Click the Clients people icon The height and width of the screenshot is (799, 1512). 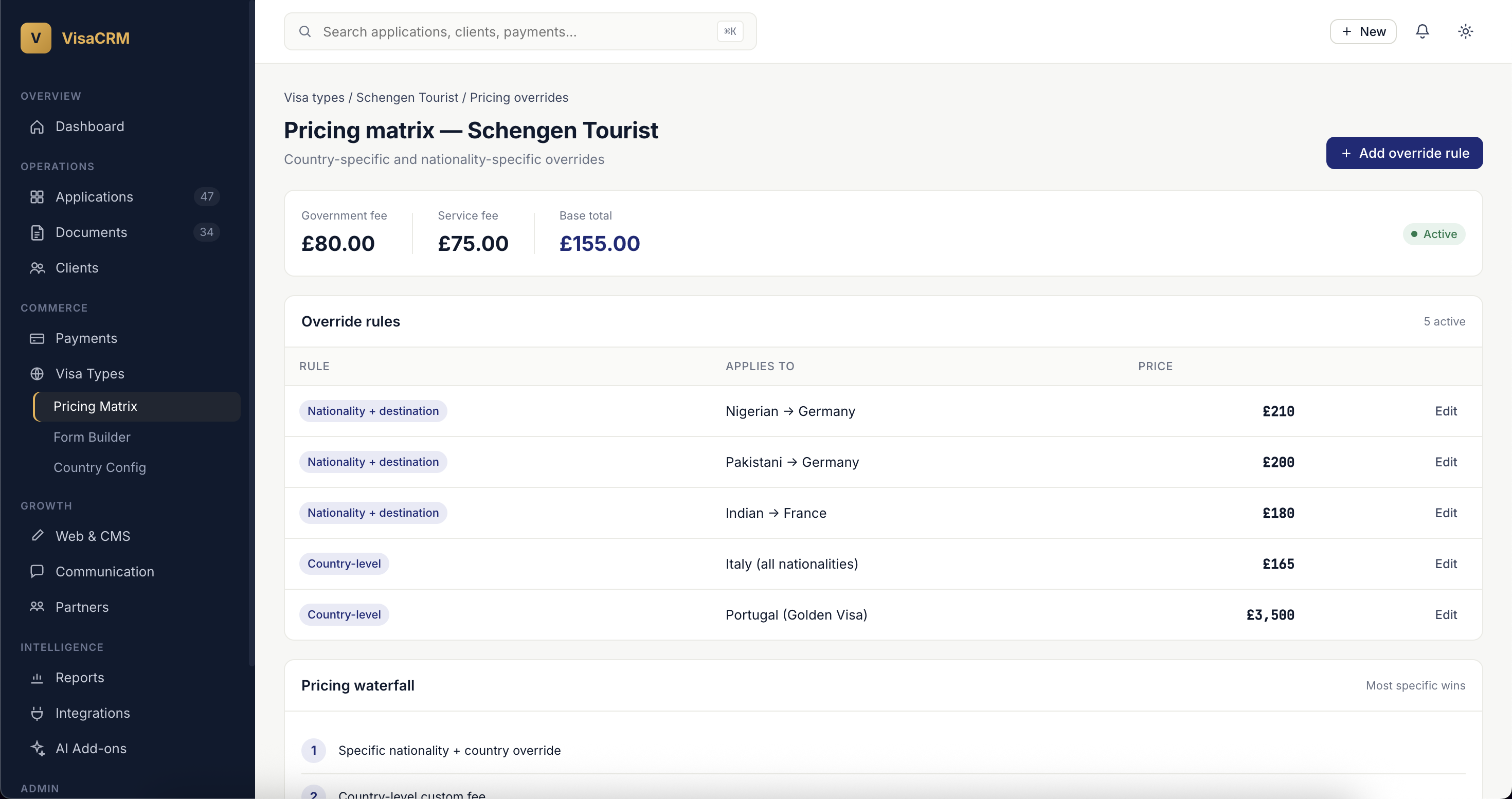[x=37, y=268]
